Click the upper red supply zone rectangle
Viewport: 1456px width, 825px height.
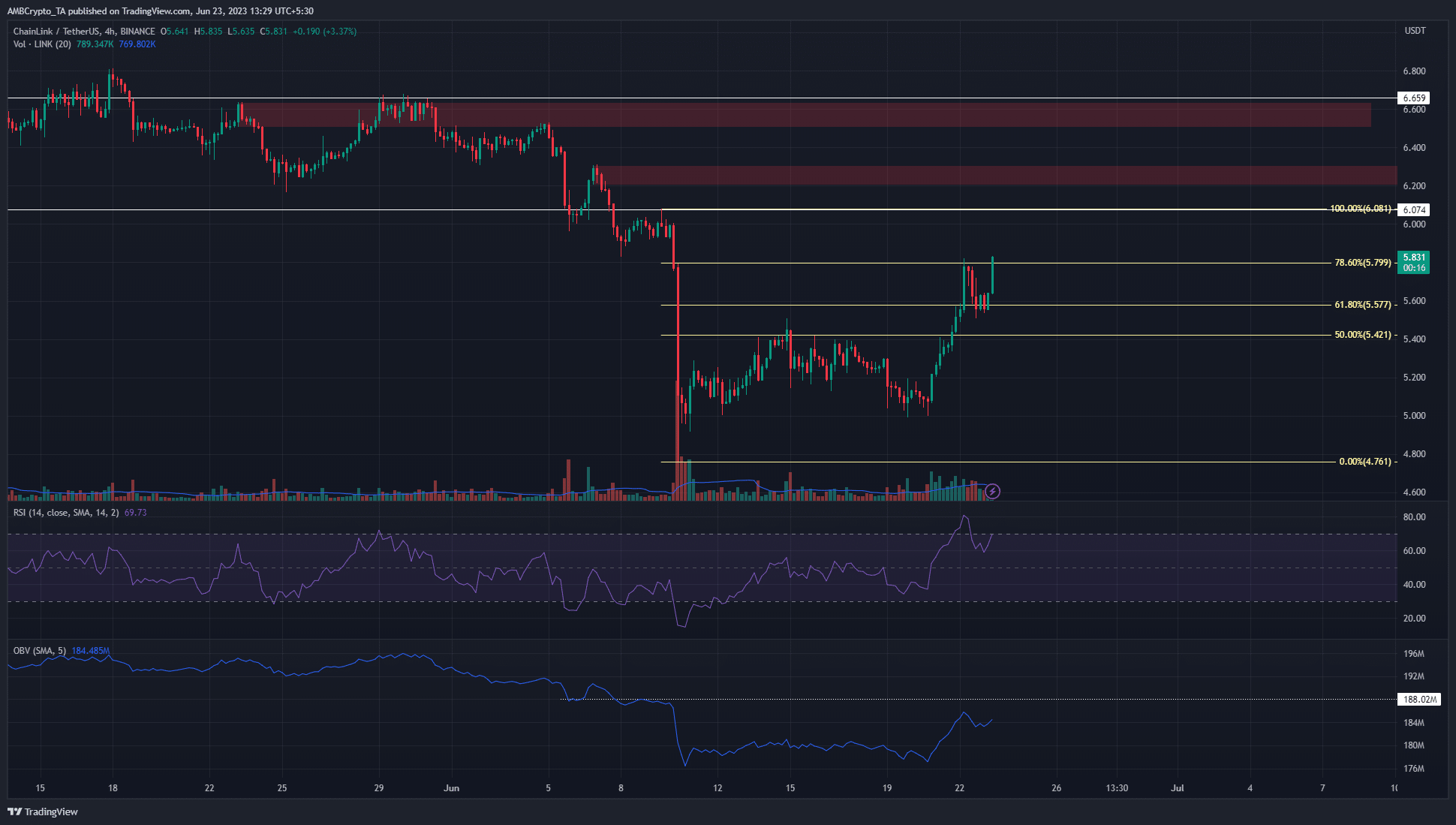point(805,115)
